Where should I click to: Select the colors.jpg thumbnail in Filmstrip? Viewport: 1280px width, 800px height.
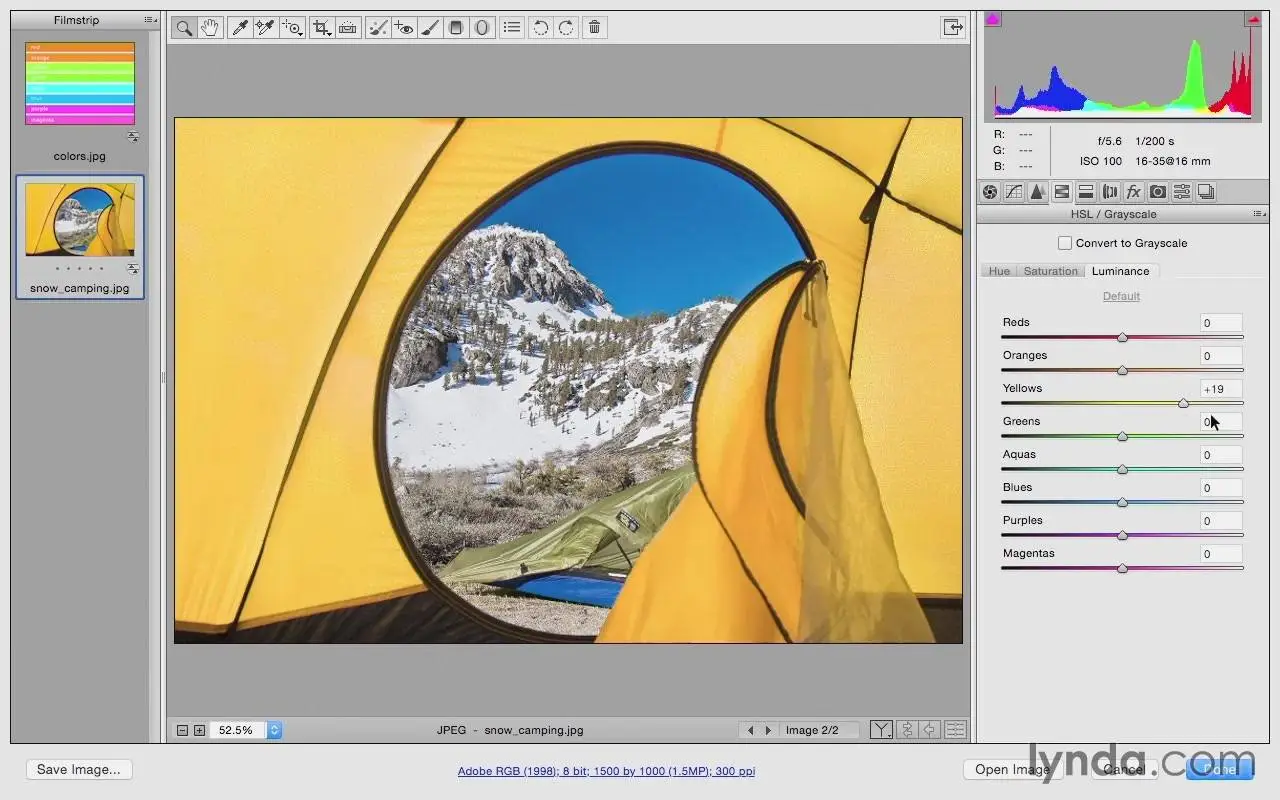click(80, 83)
